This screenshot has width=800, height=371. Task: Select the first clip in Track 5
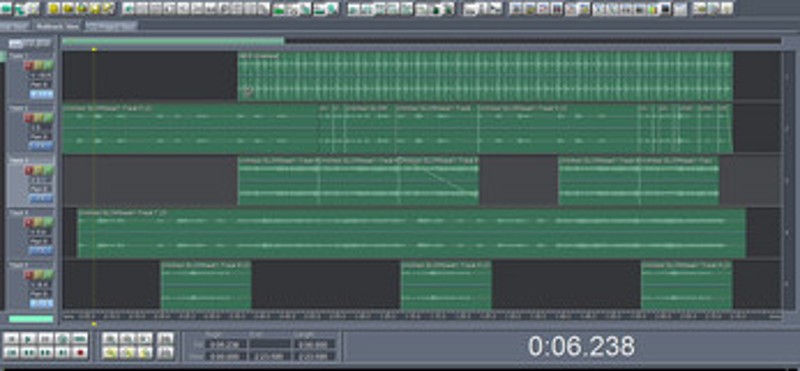(206, 285)
